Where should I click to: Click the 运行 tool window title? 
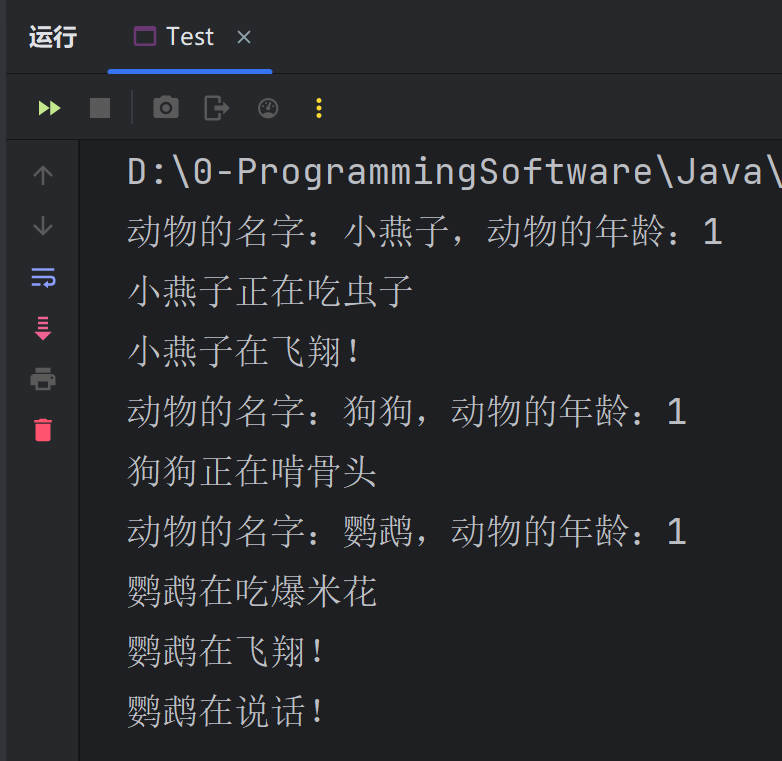53,38
